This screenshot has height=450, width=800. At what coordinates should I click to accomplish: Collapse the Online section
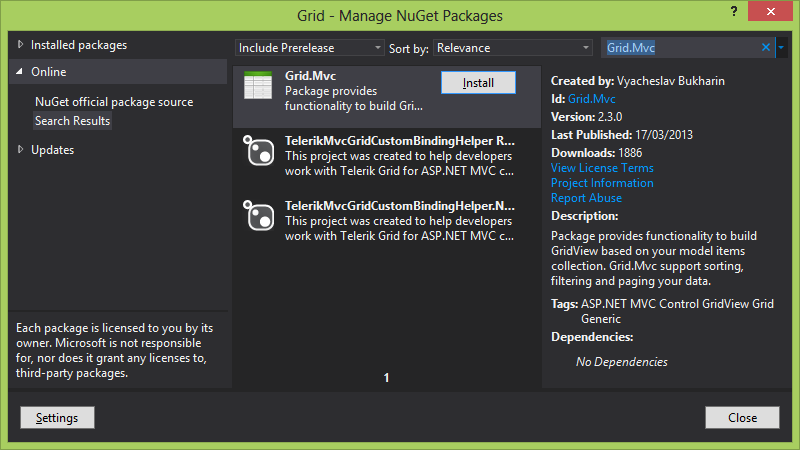click(21, 72)
